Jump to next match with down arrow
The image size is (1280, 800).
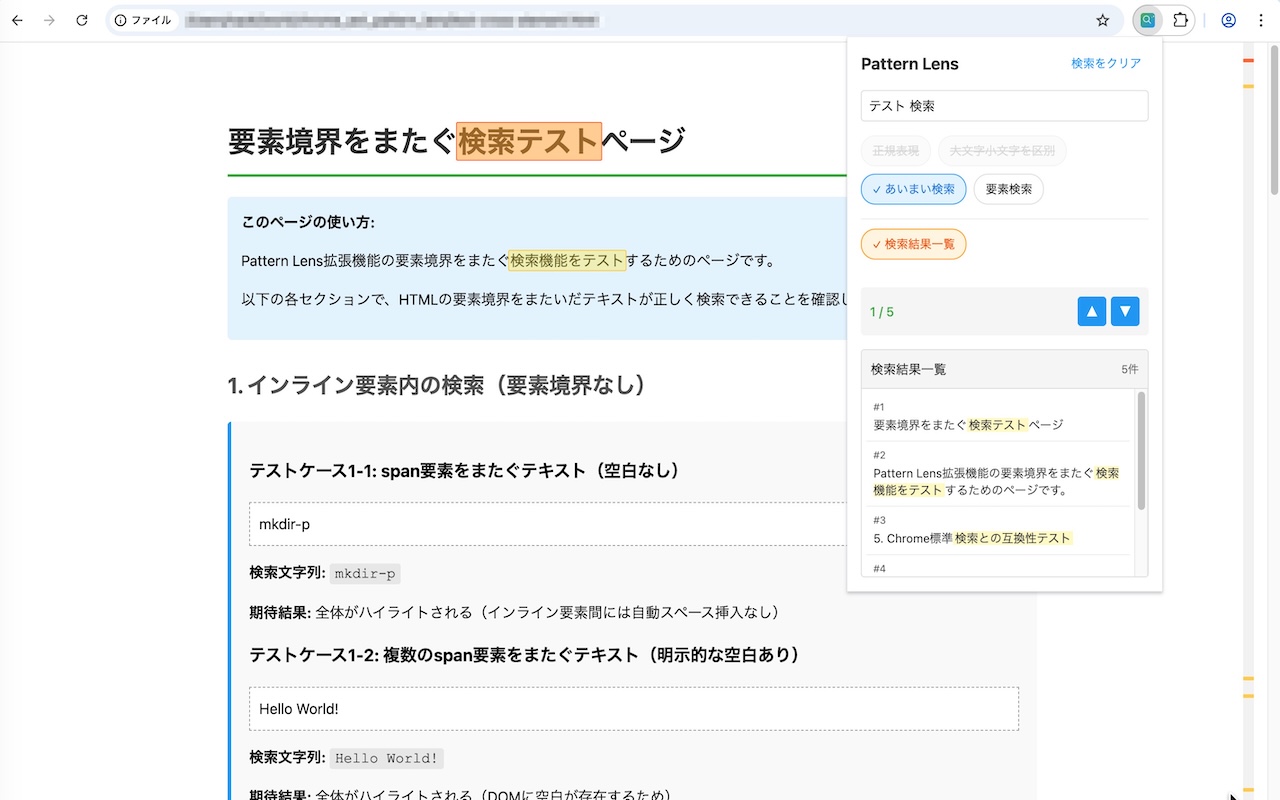pyautogui.click(x=1126, y=312)
